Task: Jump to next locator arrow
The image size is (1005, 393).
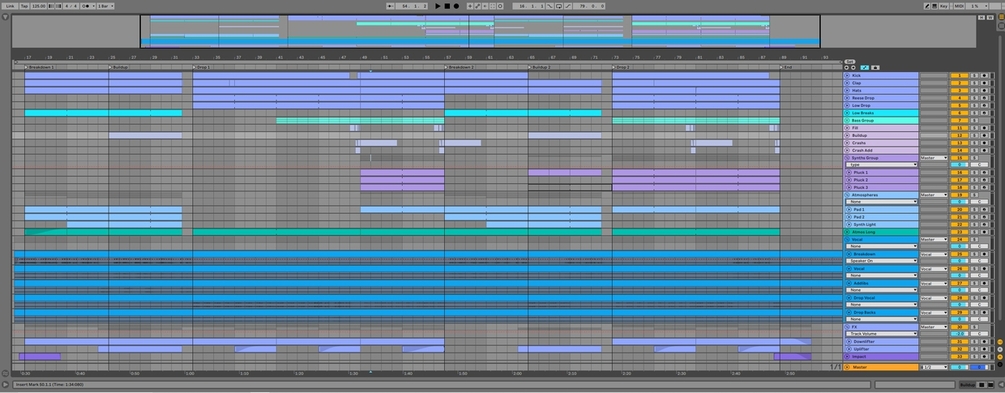Action: (853, 67)
